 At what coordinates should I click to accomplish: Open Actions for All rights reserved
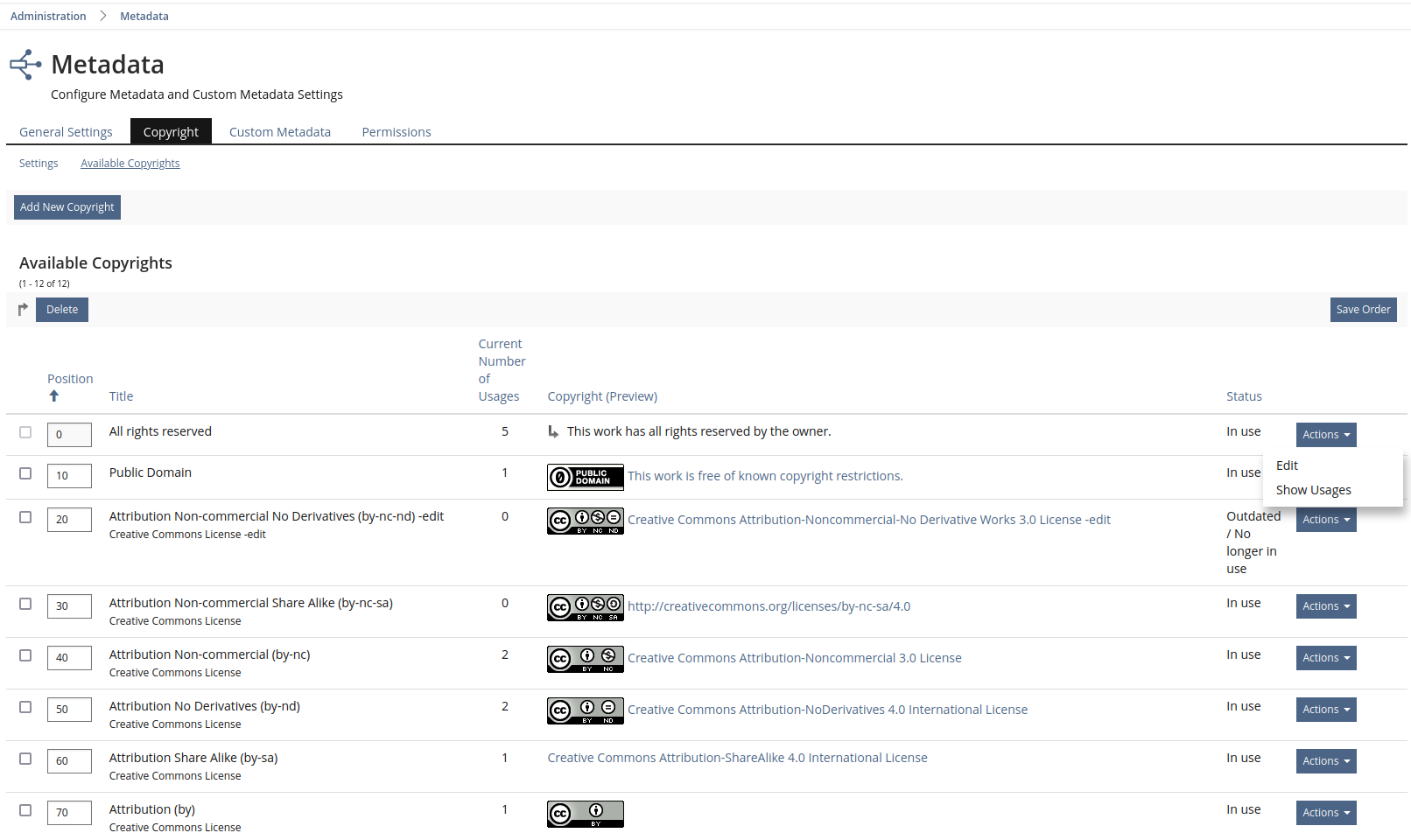click(x=1325, y=434)
